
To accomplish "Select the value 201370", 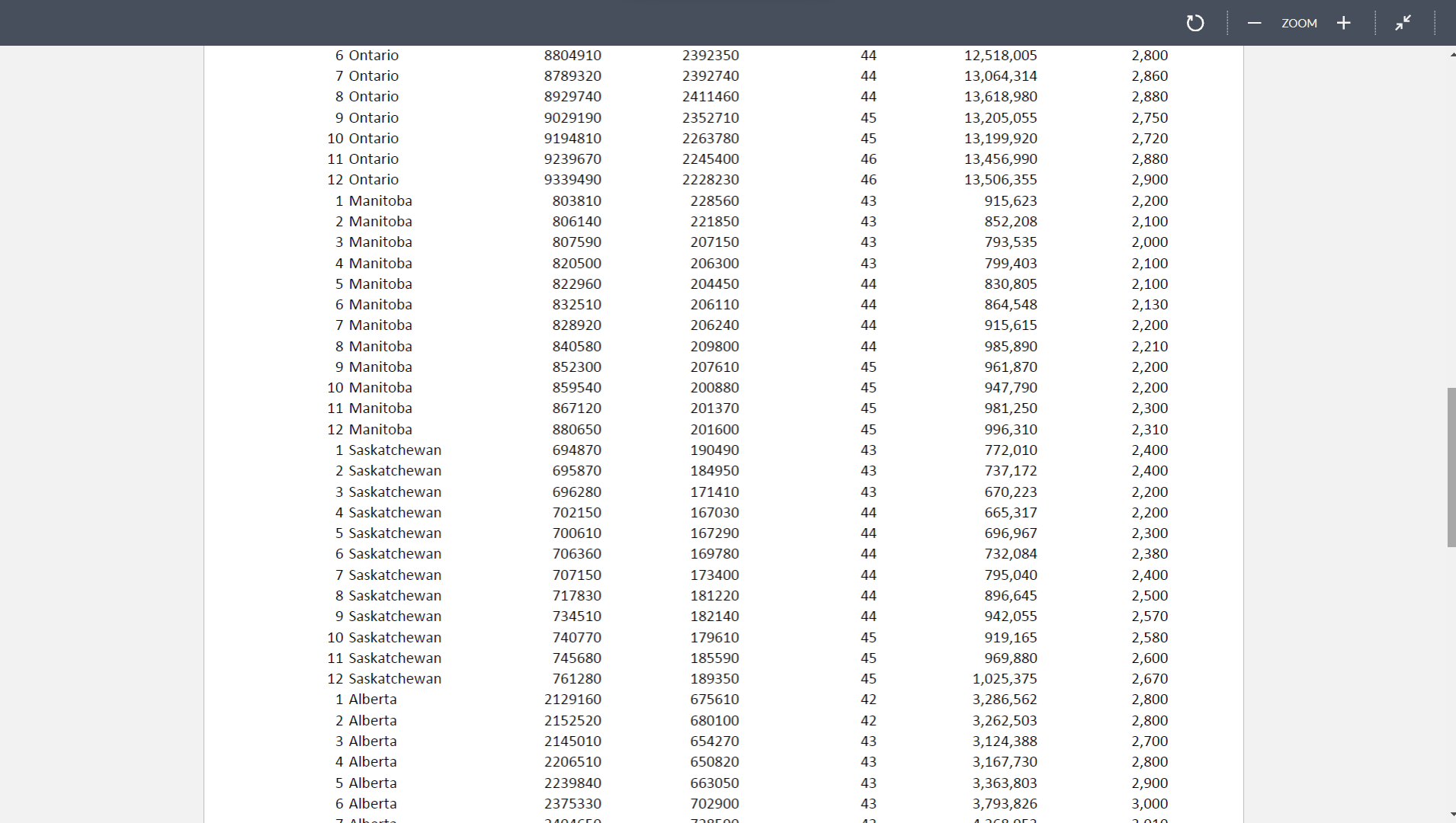I will [x=715, y=408].
